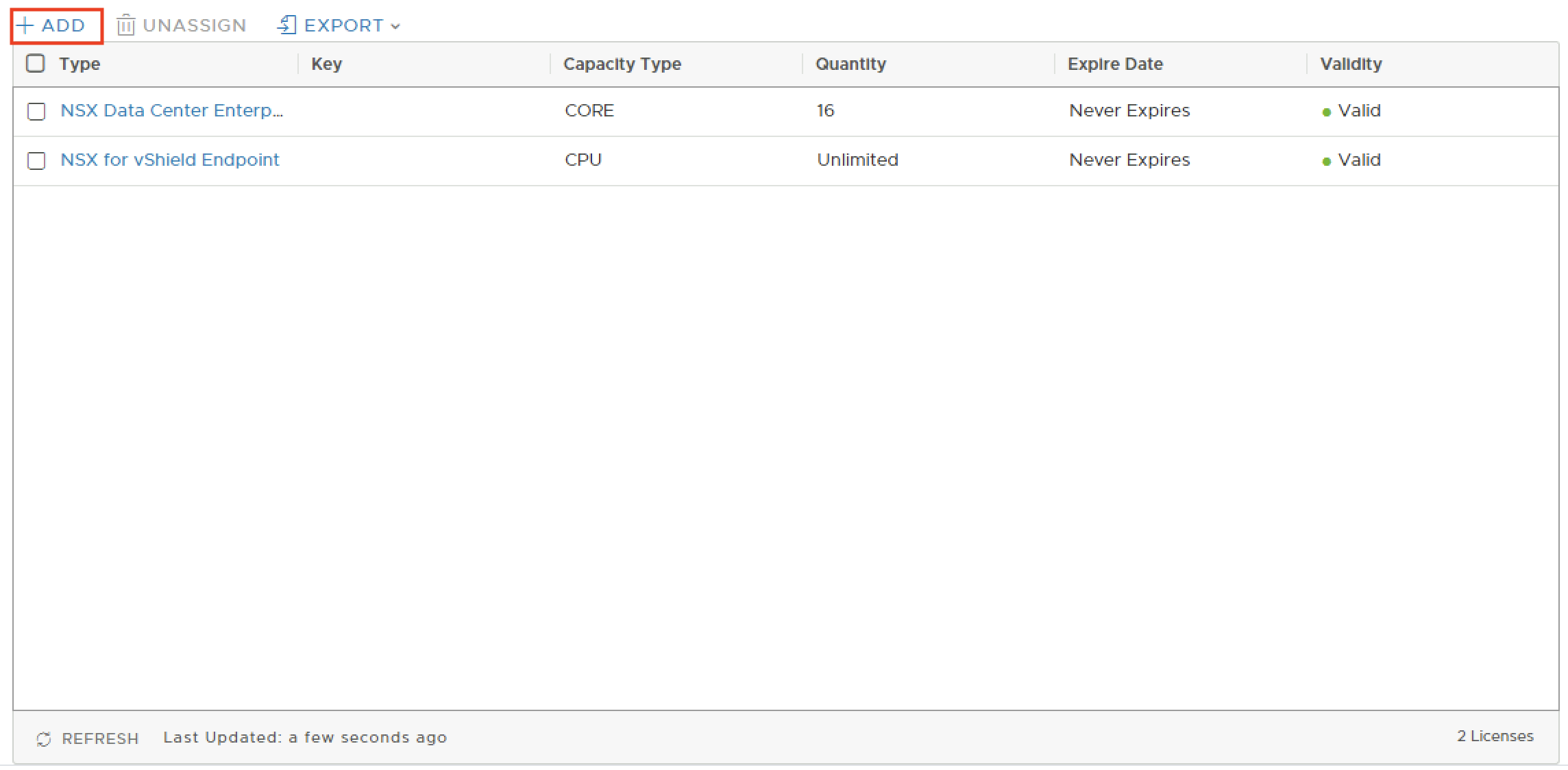Viewport: 1568px width, 770px height.
Task: Click the Quantity column header
Action: 850,64
